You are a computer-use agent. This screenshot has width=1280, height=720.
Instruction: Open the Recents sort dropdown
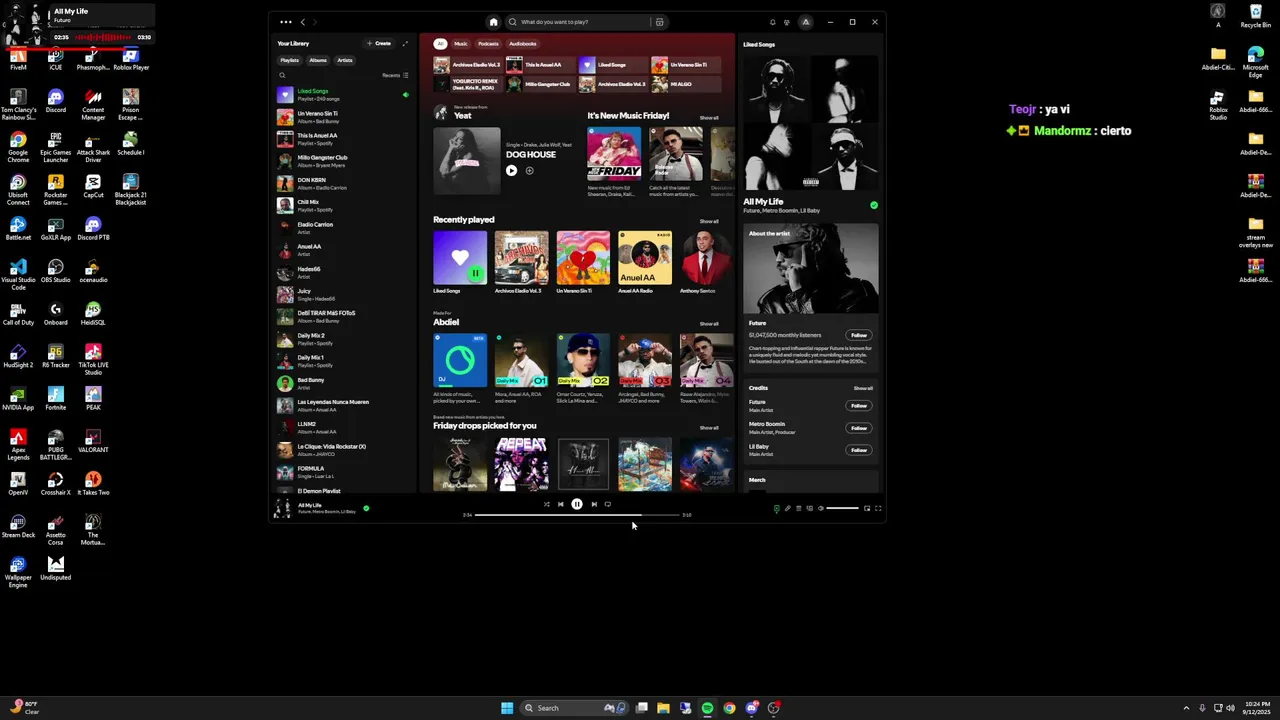click(x=395, y=75)
